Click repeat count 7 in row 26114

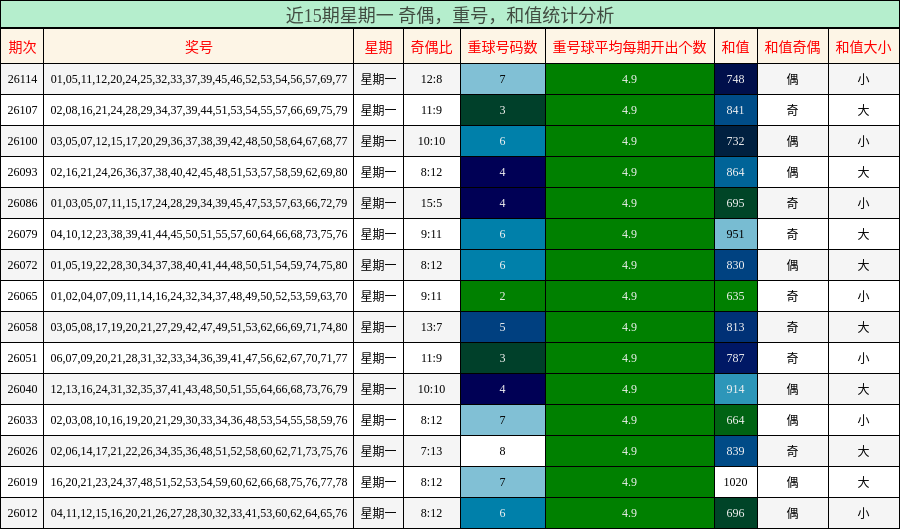point(502,79)
